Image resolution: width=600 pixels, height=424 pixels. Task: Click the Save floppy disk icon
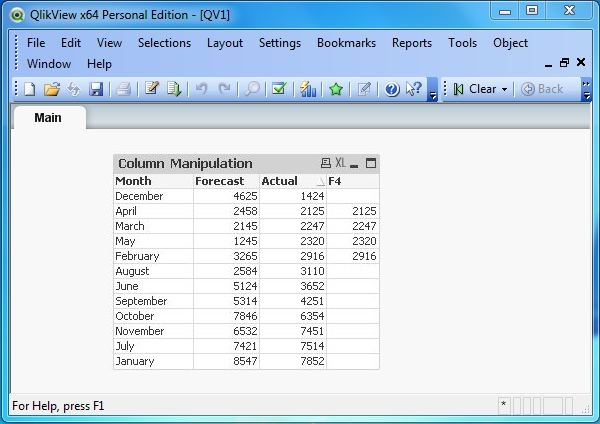[96, 89]
